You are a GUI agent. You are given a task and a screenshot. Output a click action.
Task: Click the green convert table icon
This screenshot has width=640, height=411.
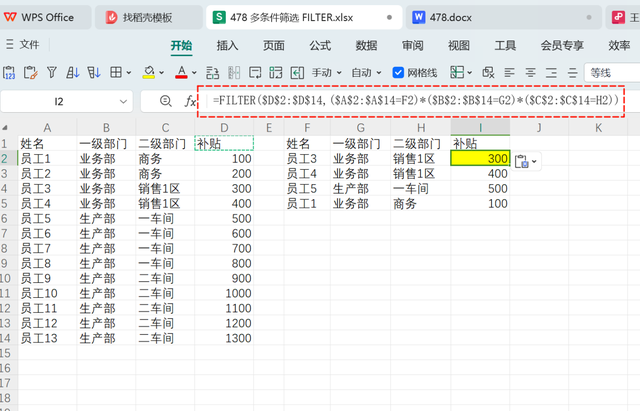[276, 73]
